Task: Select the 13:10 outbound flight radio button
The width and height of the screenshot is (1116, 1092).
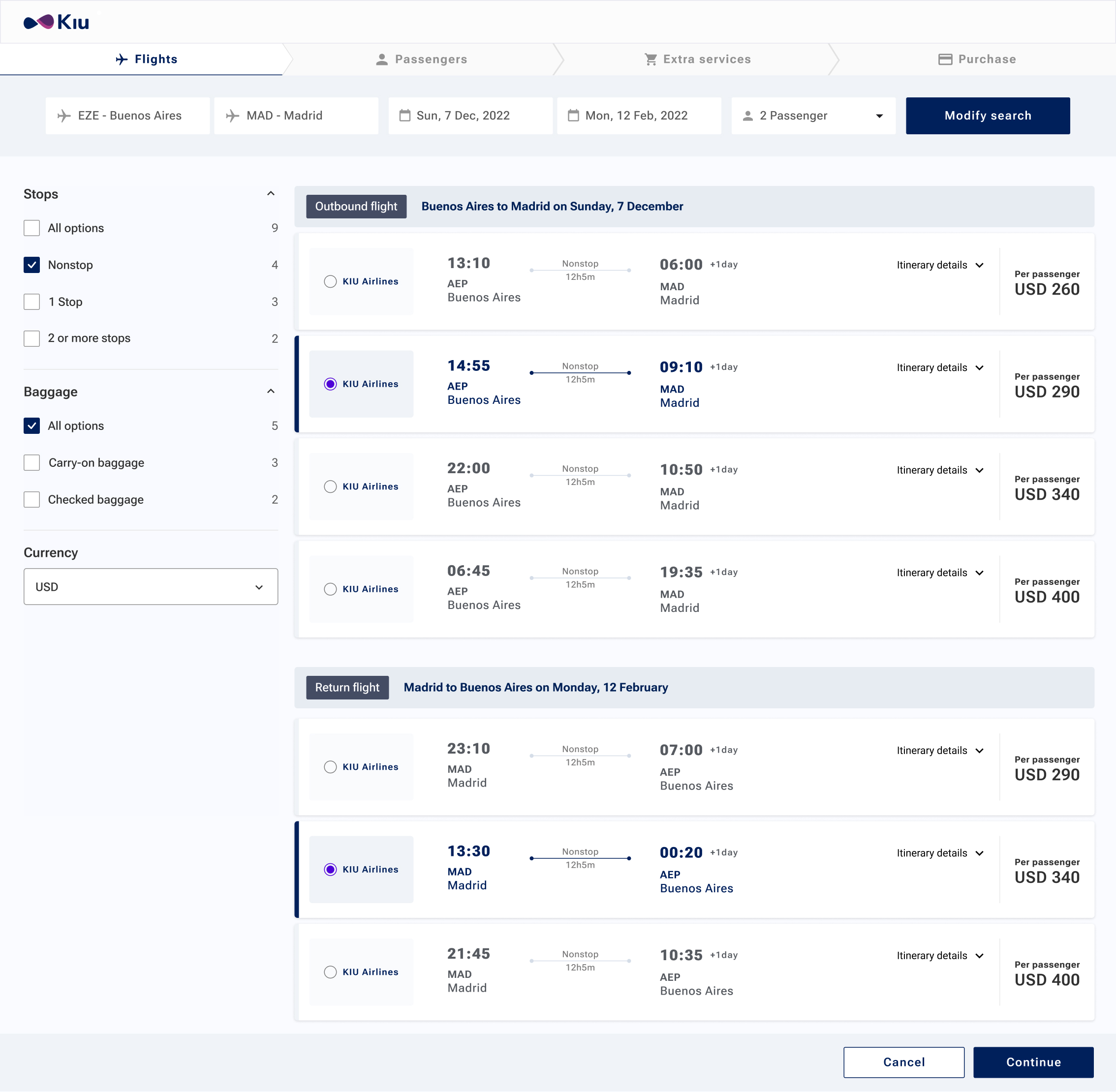Action: [x=331, y=281]
